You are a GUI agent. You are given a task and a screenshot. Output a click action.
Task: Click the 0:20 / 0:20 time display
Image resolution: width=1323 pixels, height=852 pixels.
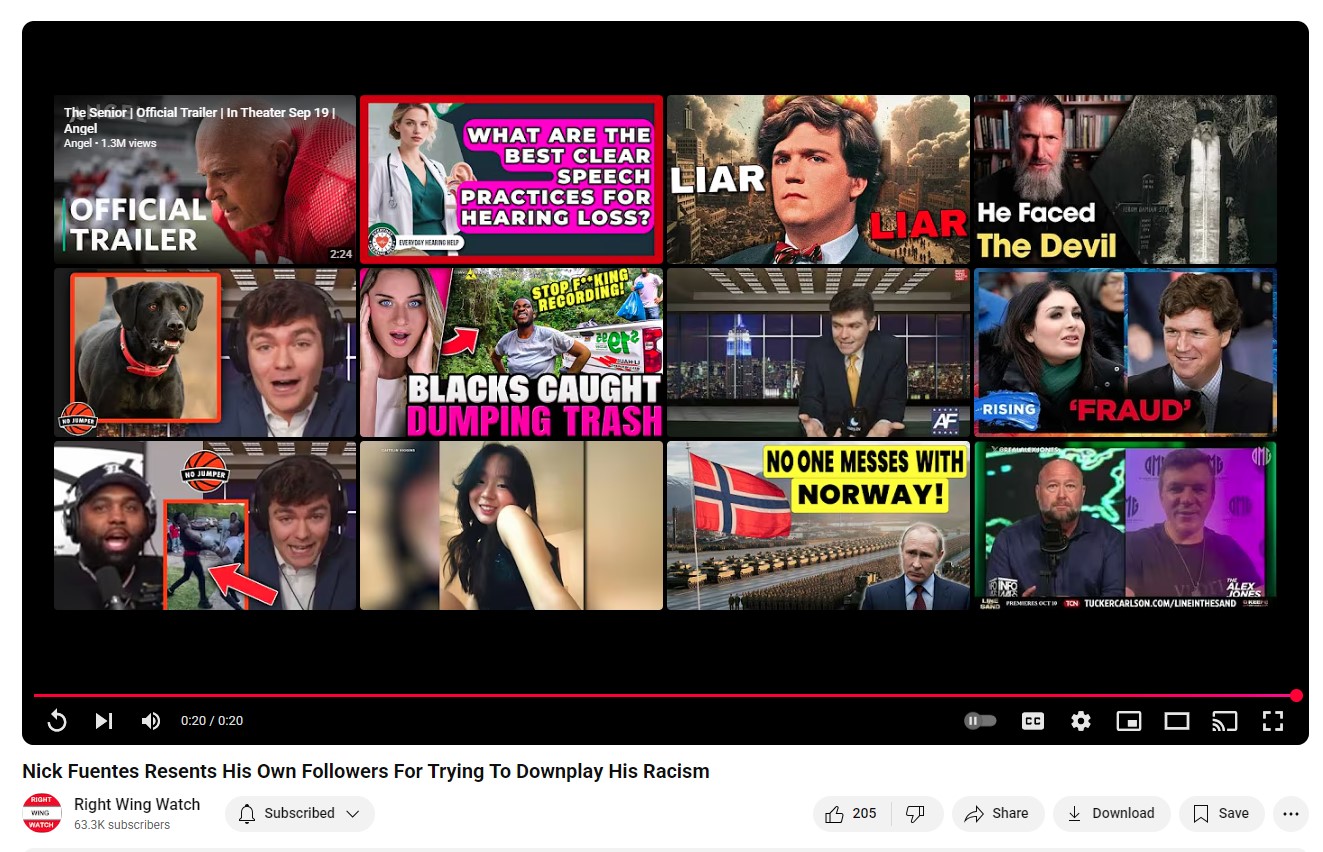click(x=212, y=721)
